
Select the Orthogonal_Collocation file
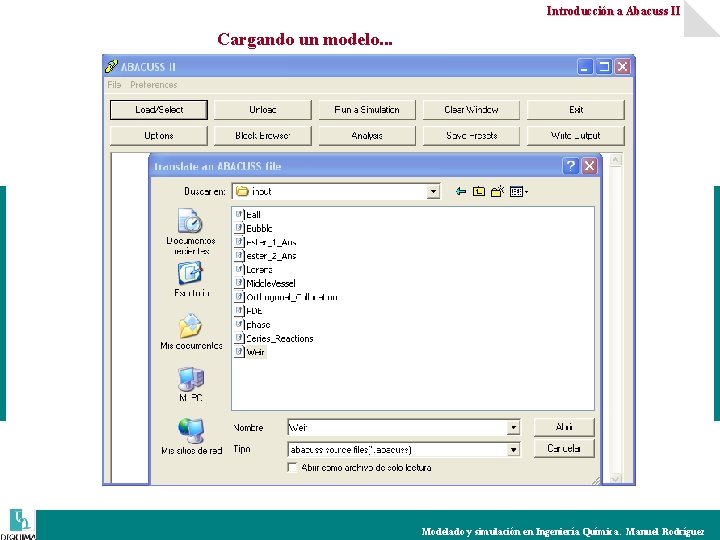click(x=286, y=297)
